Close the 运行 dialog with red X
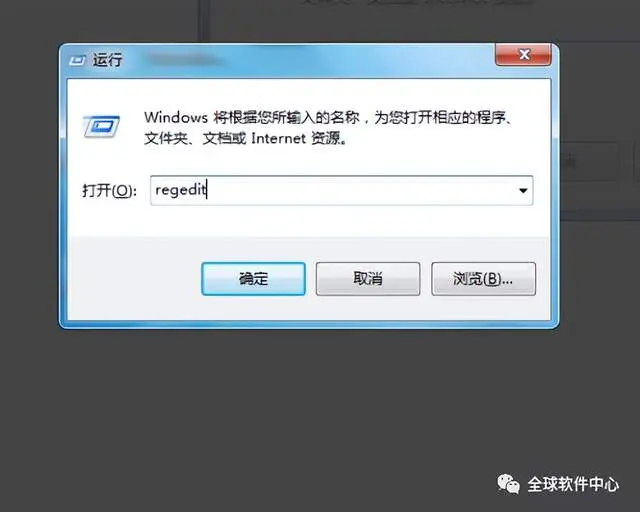Viewport: 640px width, 512px height. coord(523,54)
